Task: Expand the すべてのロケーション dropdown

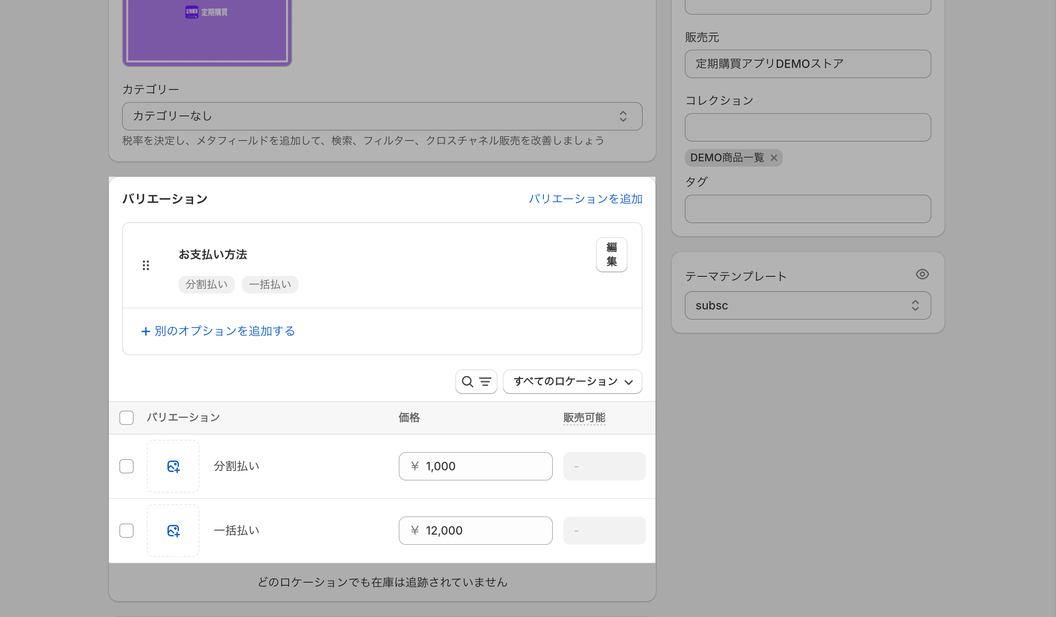Action: (572, 382)
